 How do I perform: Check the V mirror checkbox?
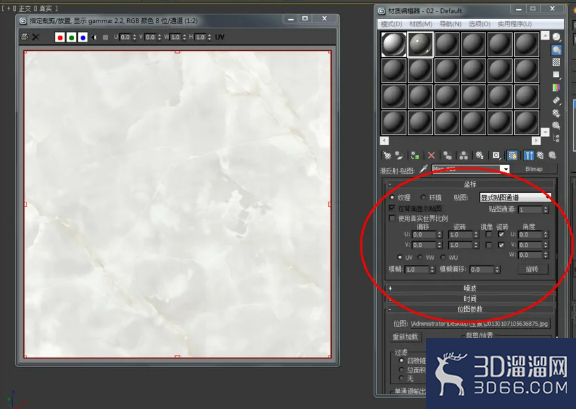tap(489, 245)
